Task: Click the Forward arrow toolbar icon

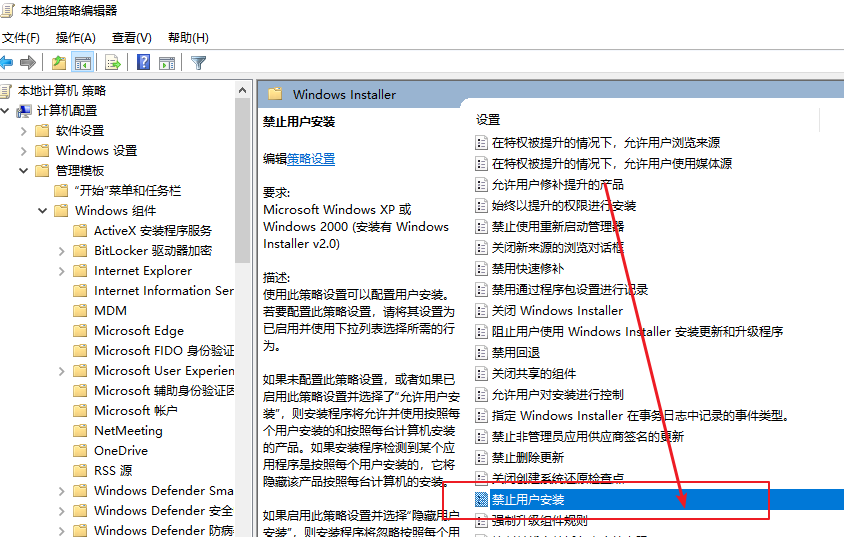Action: (x=28, y=63)
